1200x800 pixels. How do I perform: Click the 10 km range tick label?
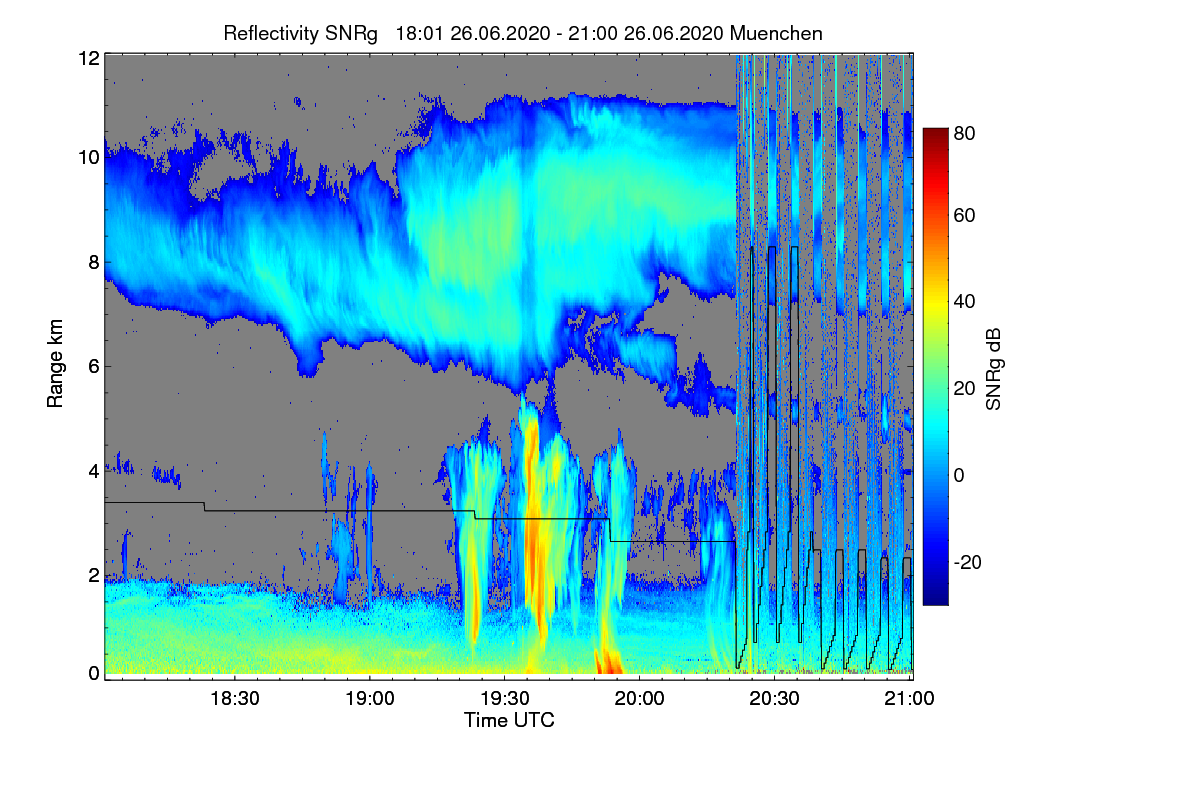pyautogui.click(x=89, y=158)
